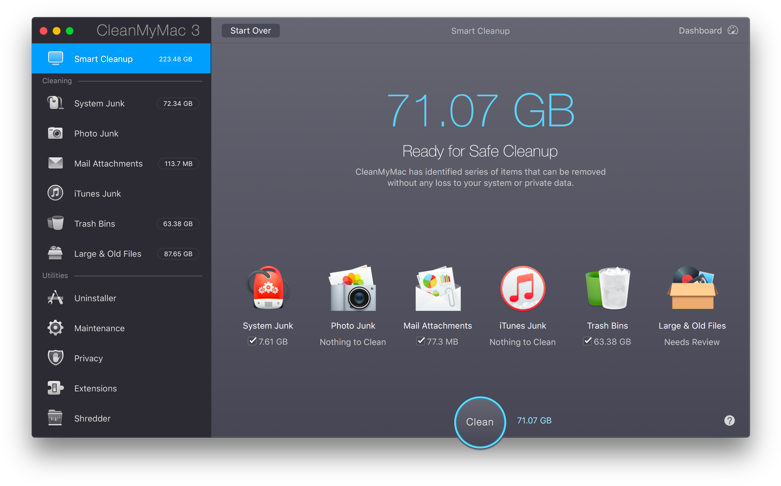Click the Needs Review label under Large & Old Files
Screen dimensions: 781x486
click(x=692, y=342)
